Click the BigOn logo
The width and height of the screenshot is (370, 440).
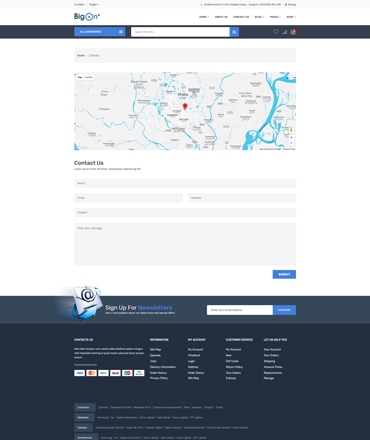tap(87, 16)
